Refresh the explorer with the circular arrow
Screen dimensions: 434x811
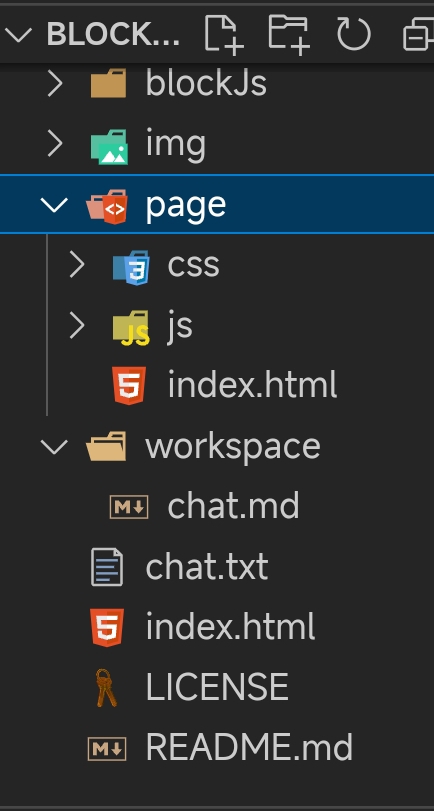354,35
